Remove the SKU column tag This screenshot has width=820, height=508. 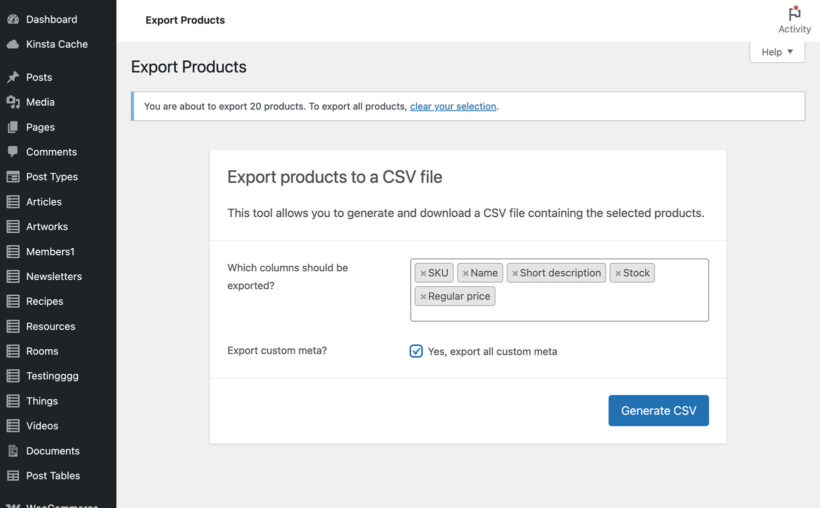coord(423,274)
